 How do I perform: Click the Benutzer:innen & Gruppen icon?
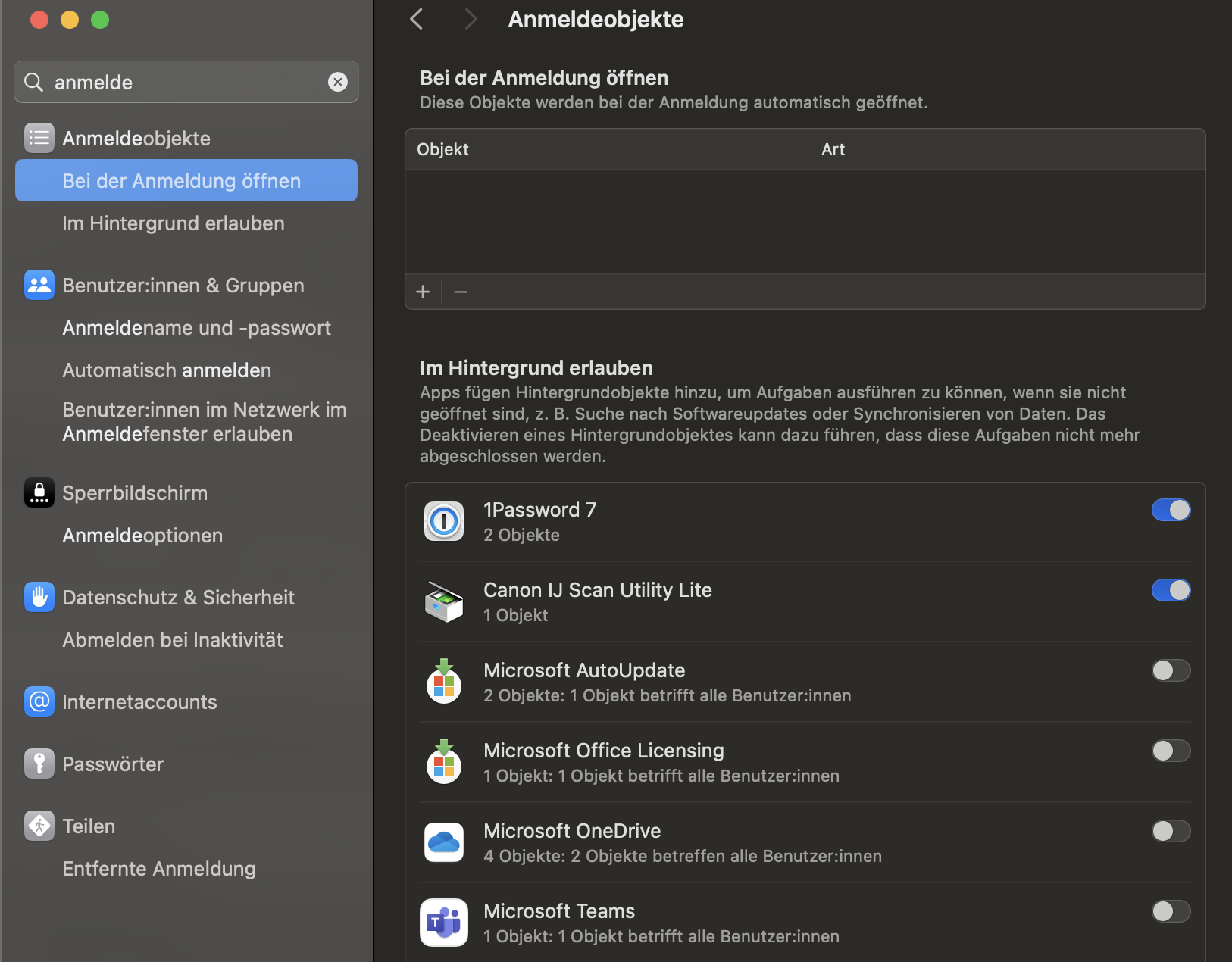click(x=39, y=285)
